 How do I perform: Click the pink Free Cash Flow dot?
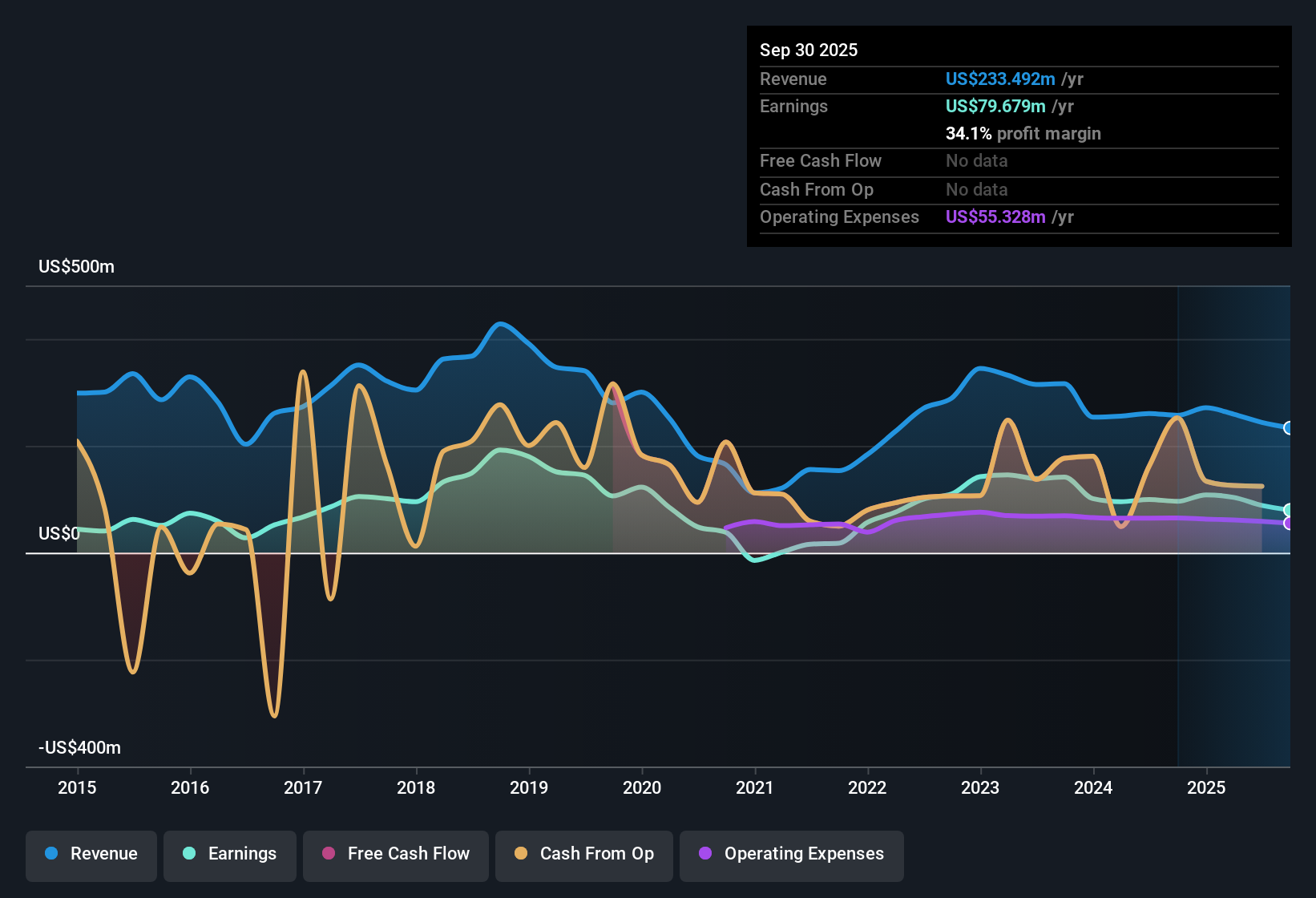coord(329,854)
